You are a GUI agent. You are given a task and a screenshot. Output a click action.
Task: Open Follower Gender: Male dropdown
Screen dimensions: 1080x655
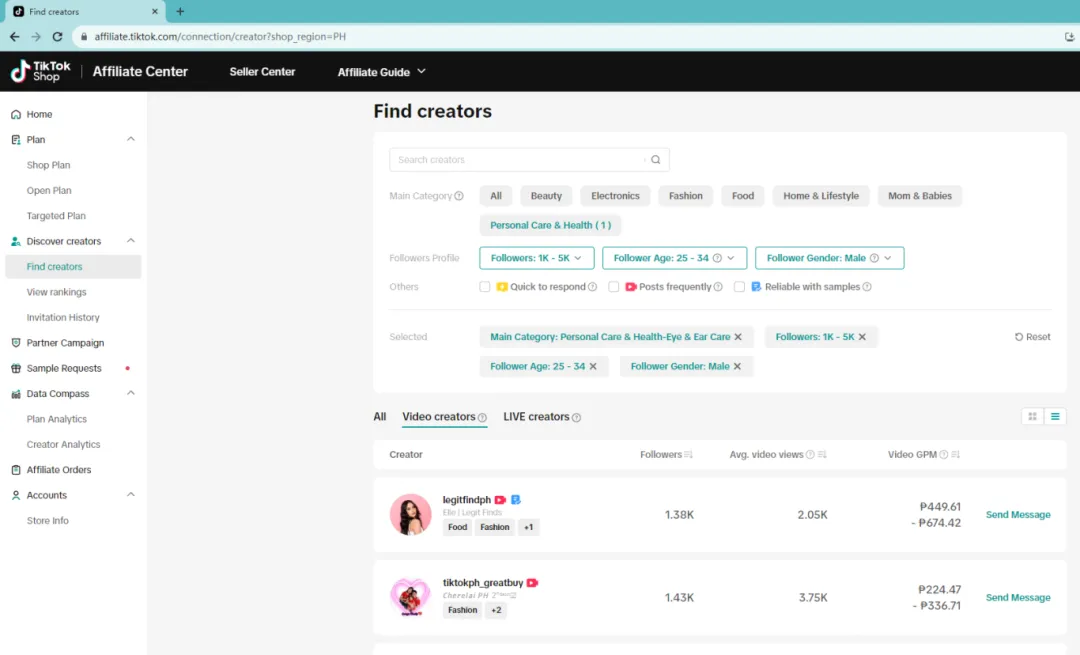[x=829, y=258]
